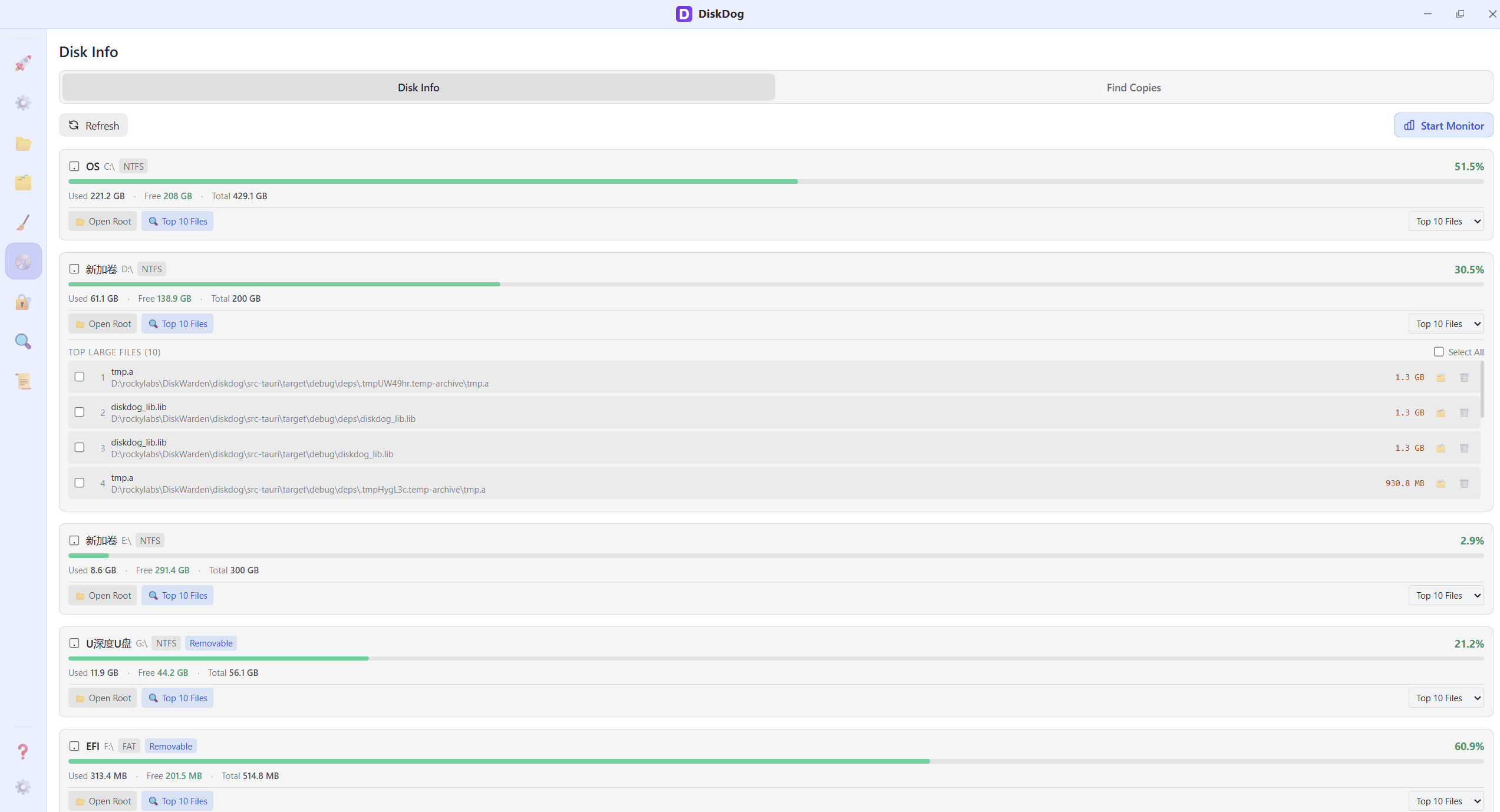
Task: Open the scroll log icon in sidebar
Action: click(x=23, y=381)
